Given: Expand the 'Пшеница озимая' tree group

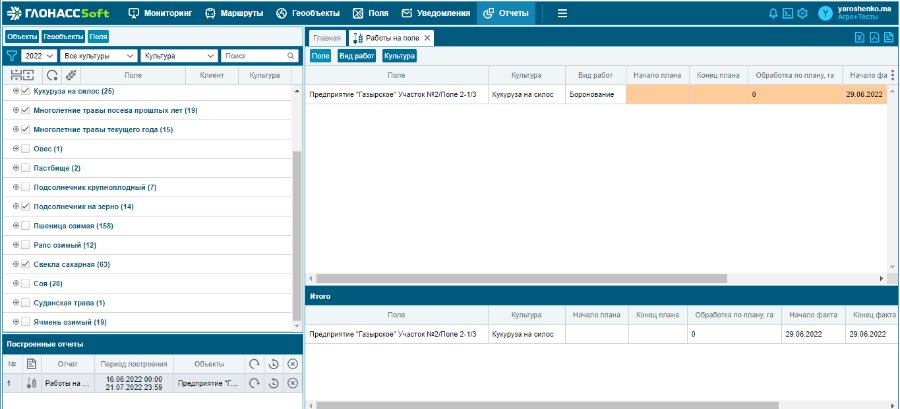Looking at the screenshot, I should coord(15,226).
